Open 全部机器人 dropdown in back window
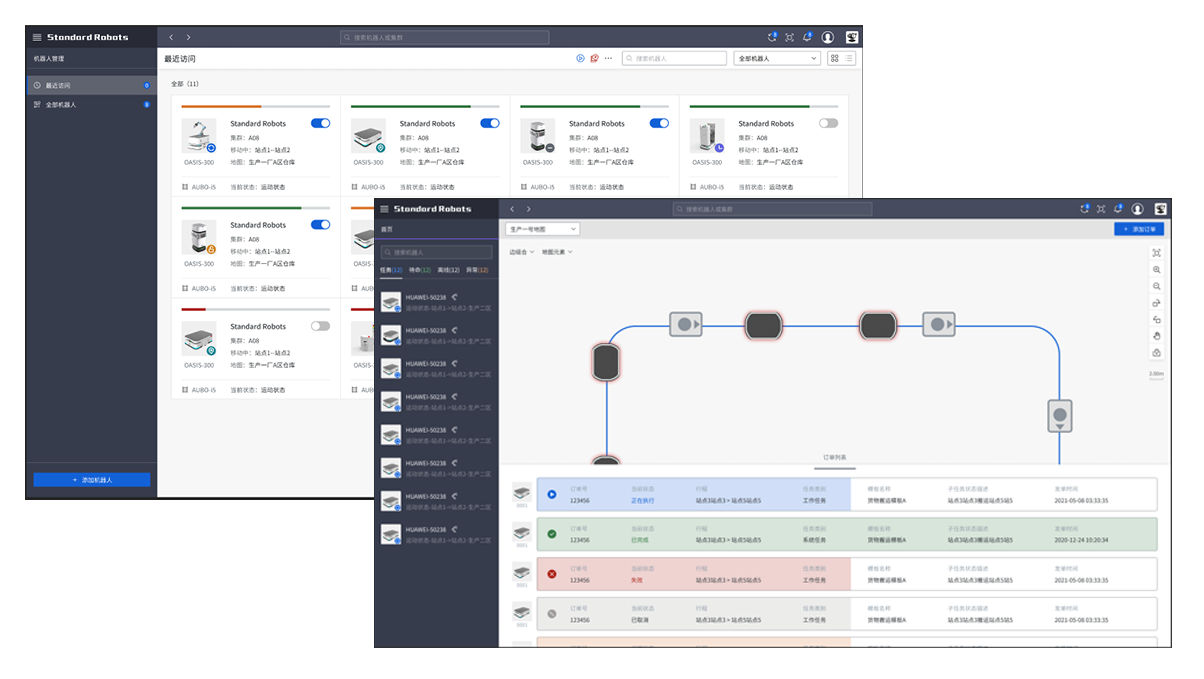 (x=777, y=58)
